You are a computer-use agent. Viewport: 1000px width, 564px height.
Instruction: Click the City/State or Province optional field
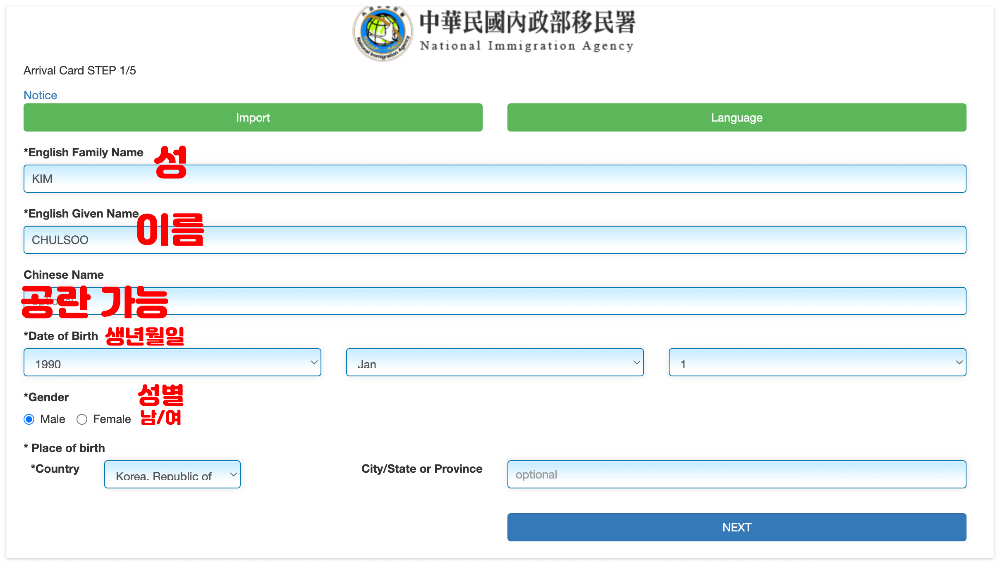click(737, 475)
